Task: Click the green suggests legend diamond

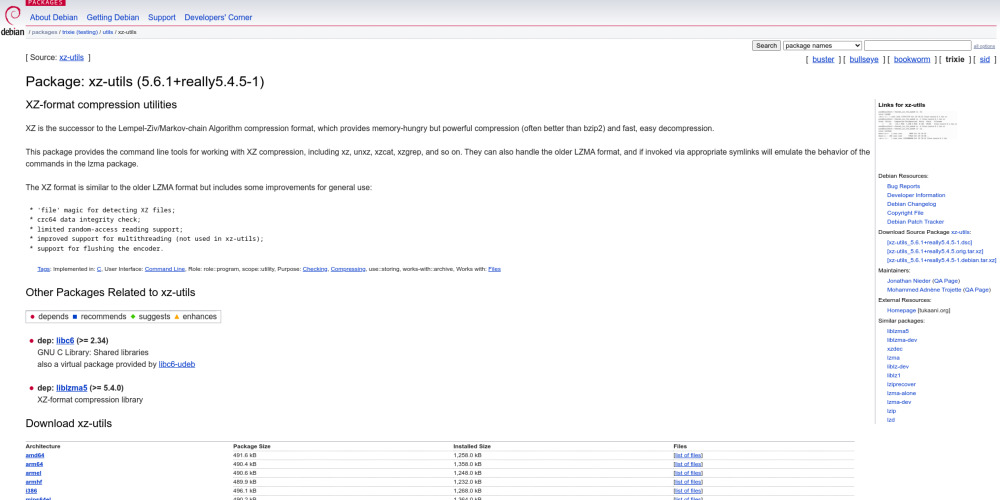Action: tap(132, 316)
